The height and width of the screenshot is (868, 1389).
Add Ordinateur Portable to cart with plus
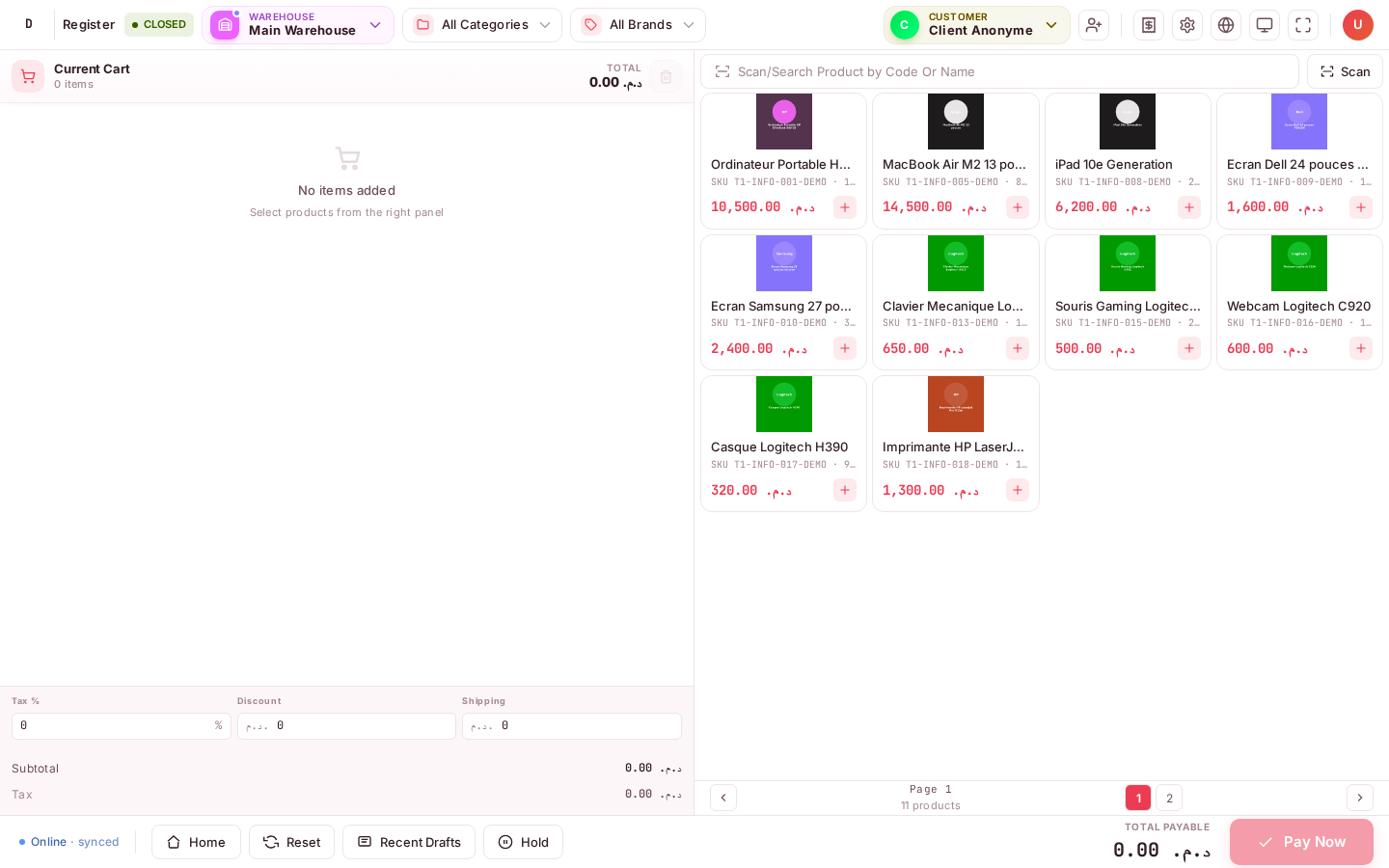point(845,207)
